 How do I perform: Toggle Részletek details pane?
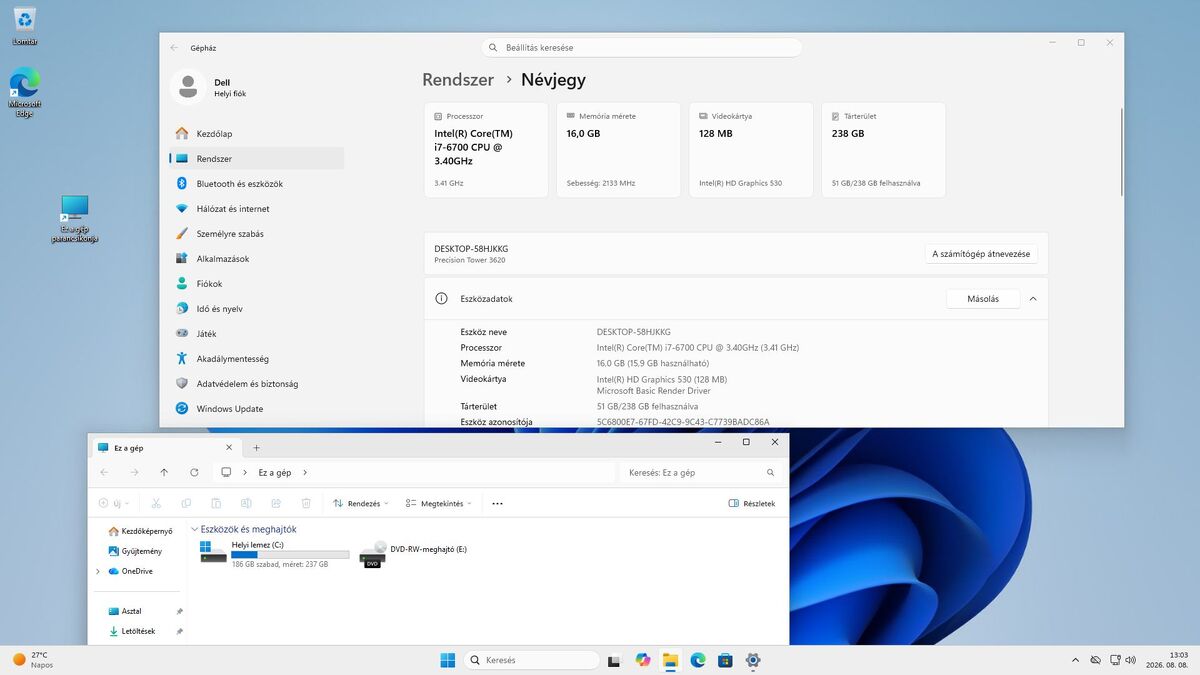coord(752,503)
